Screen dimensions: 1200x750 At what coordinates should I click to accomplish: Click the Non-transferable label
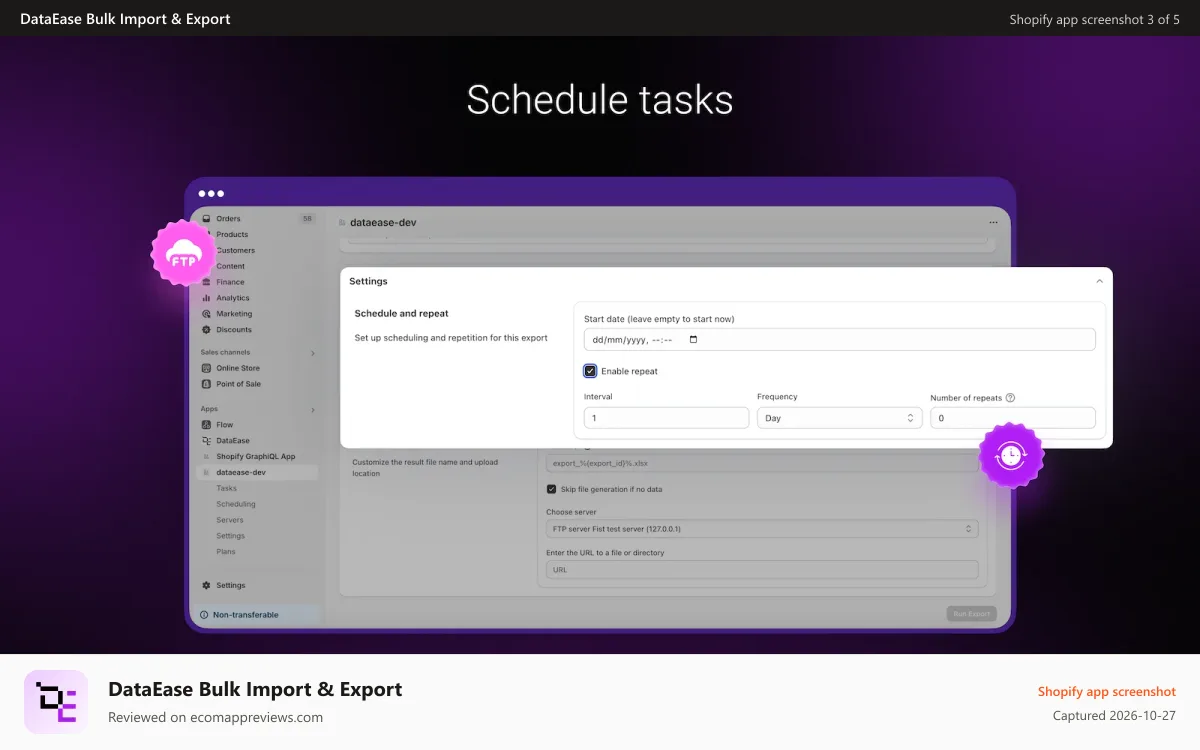(x=246, y=615)
